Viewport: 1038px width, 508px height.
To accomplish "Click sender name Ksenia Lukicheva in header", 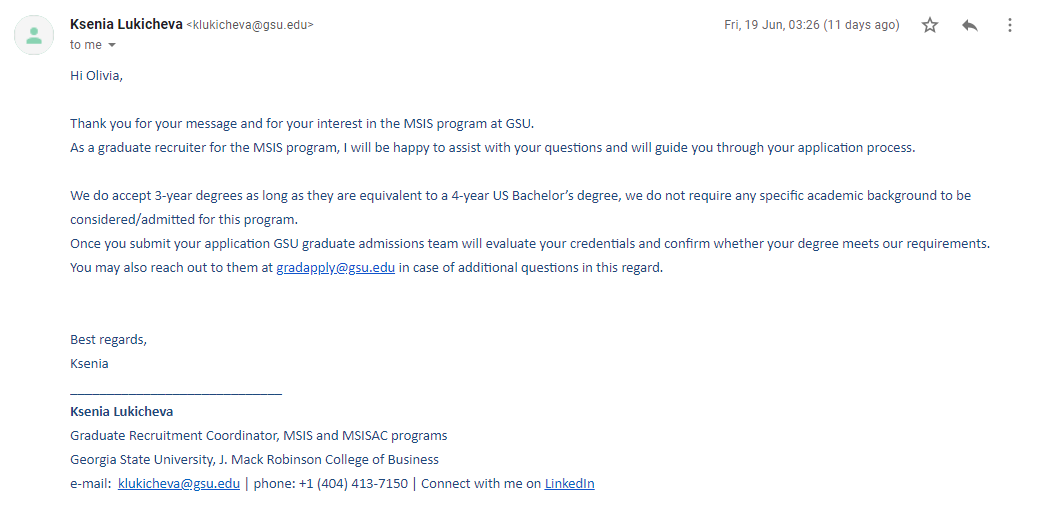I will tap(126, 25).
